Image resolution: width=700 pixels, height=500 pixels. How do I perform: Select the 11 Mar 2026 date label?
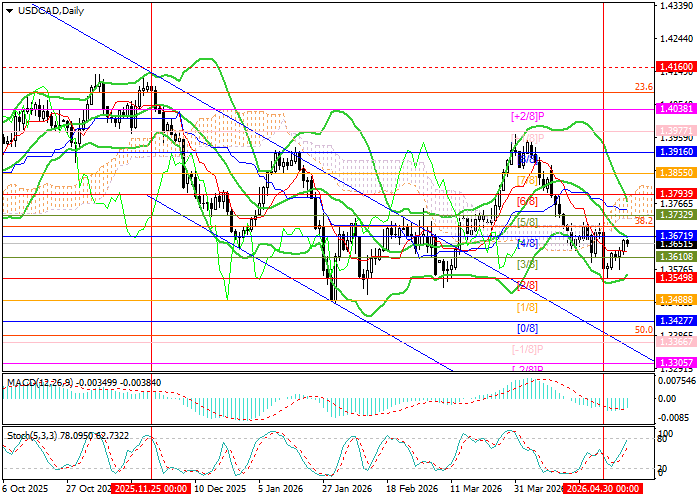tap(476, 488)
